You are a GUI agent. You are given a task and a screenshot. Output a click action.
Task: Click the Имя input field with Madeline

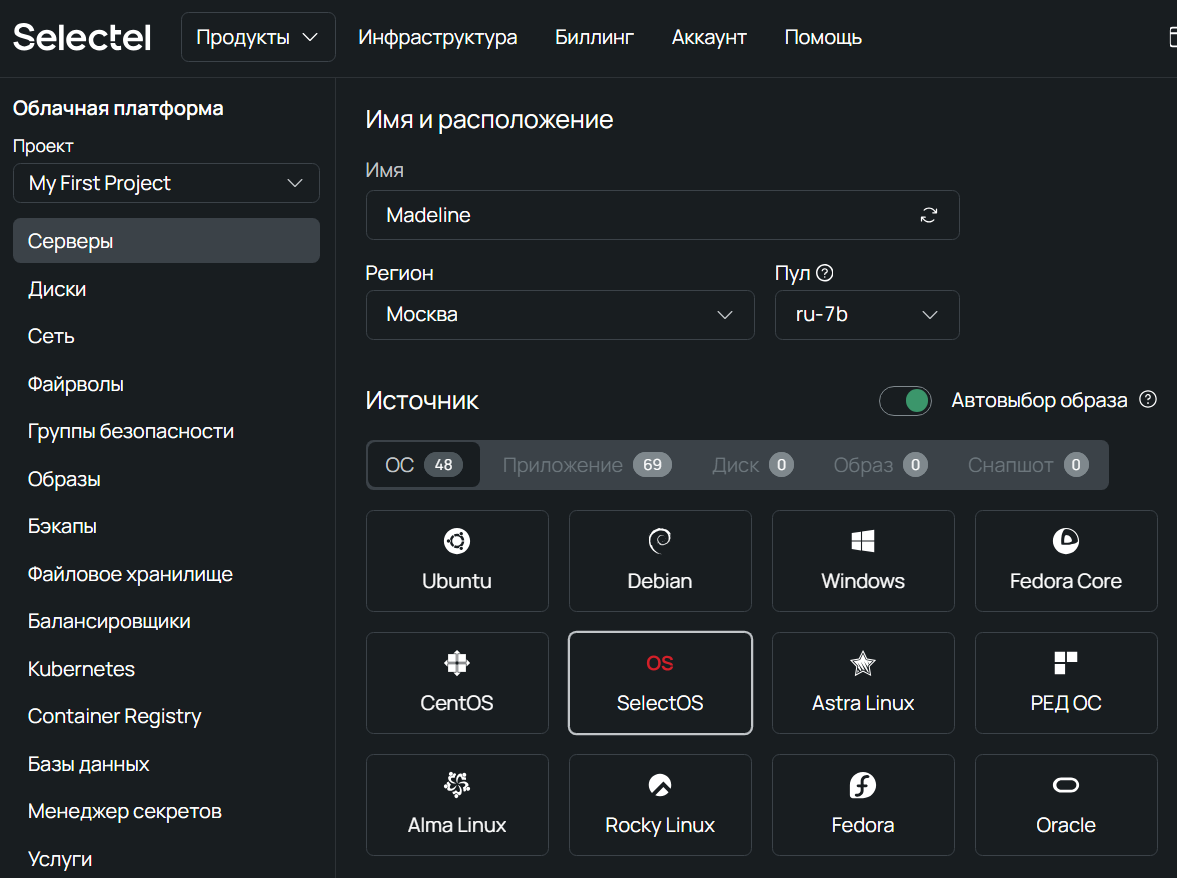point(640,215)
